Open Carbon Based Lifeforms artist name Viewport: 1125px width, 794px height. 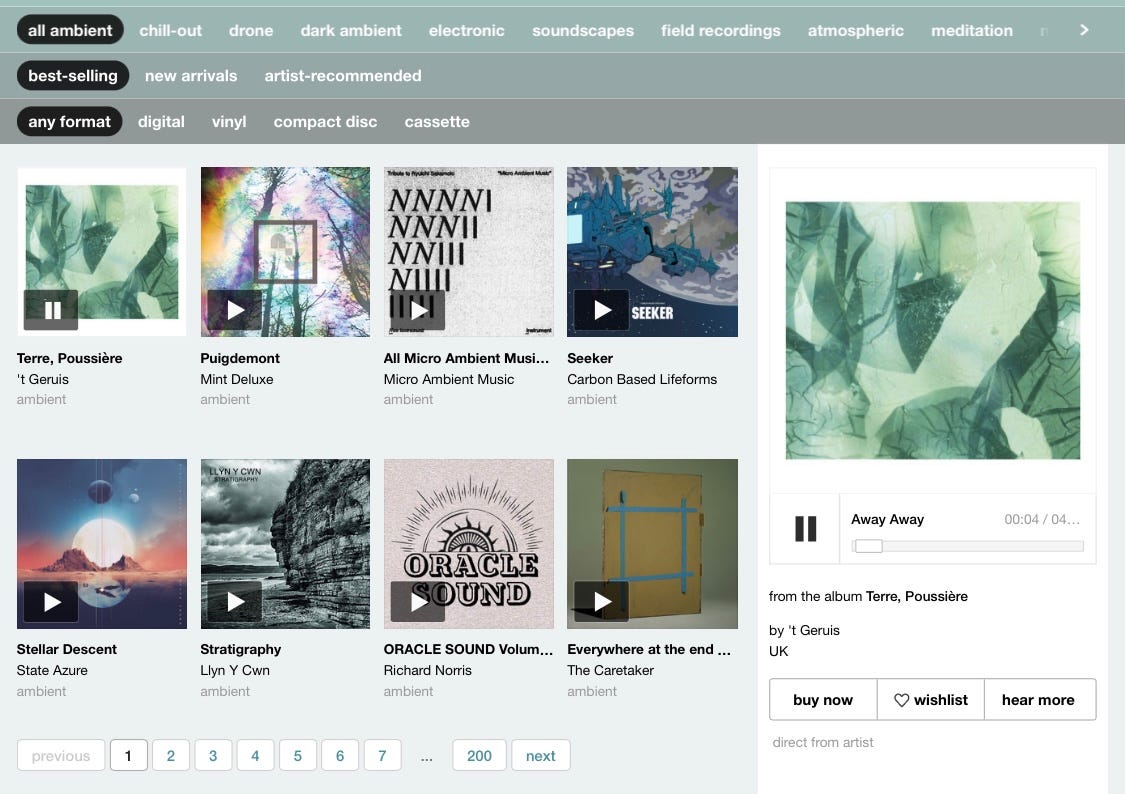click(x=642, y=379)
